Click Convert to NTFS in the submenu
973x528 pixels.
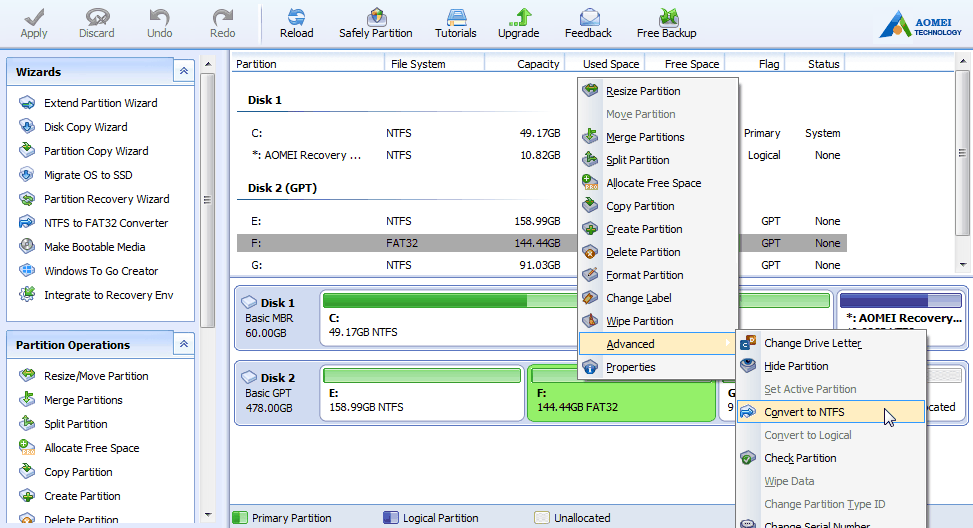831,412
